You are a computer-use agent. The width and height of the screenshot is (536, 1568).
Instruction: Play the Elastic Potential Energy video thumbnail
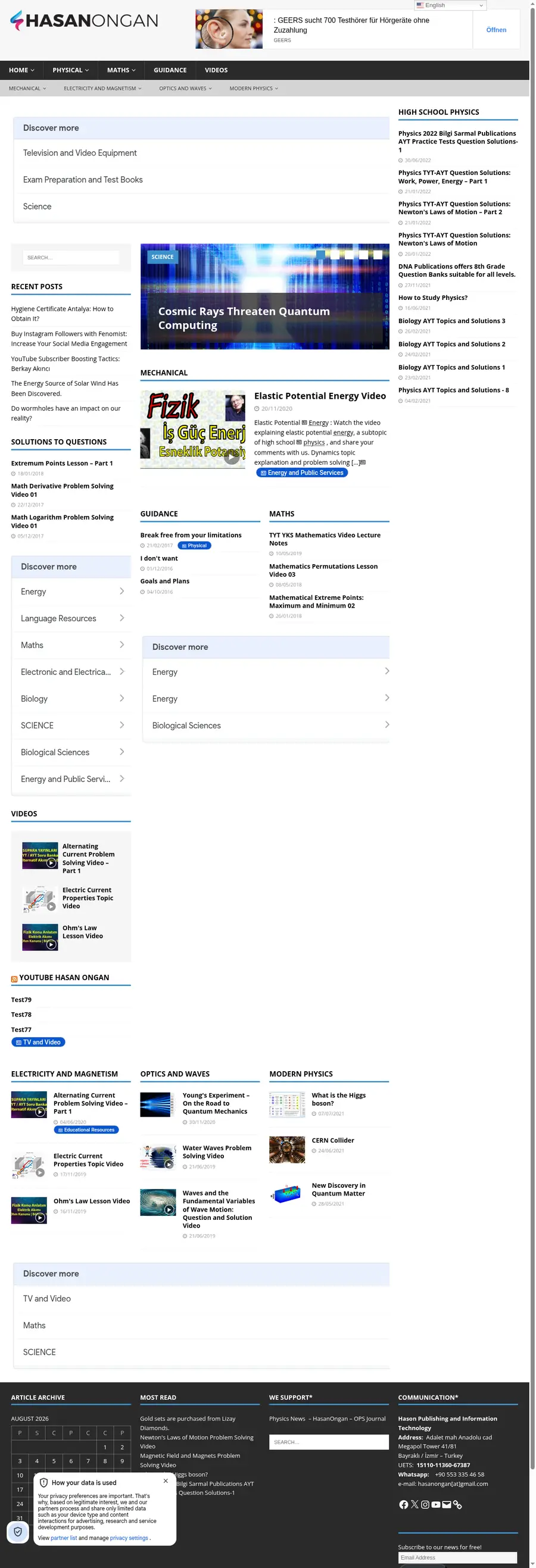point(193,429)
